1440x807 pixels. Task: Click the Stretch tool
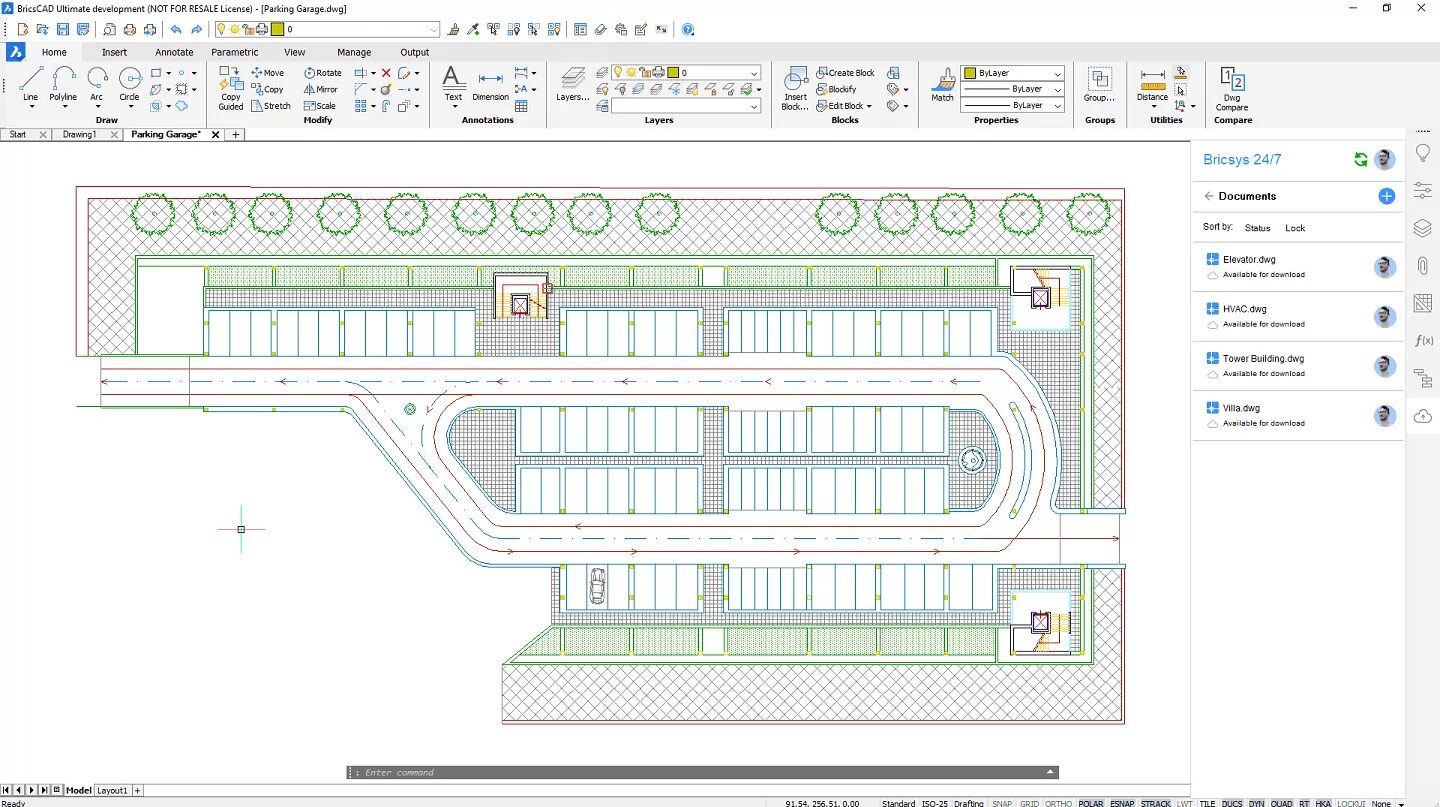click(271, 105)
